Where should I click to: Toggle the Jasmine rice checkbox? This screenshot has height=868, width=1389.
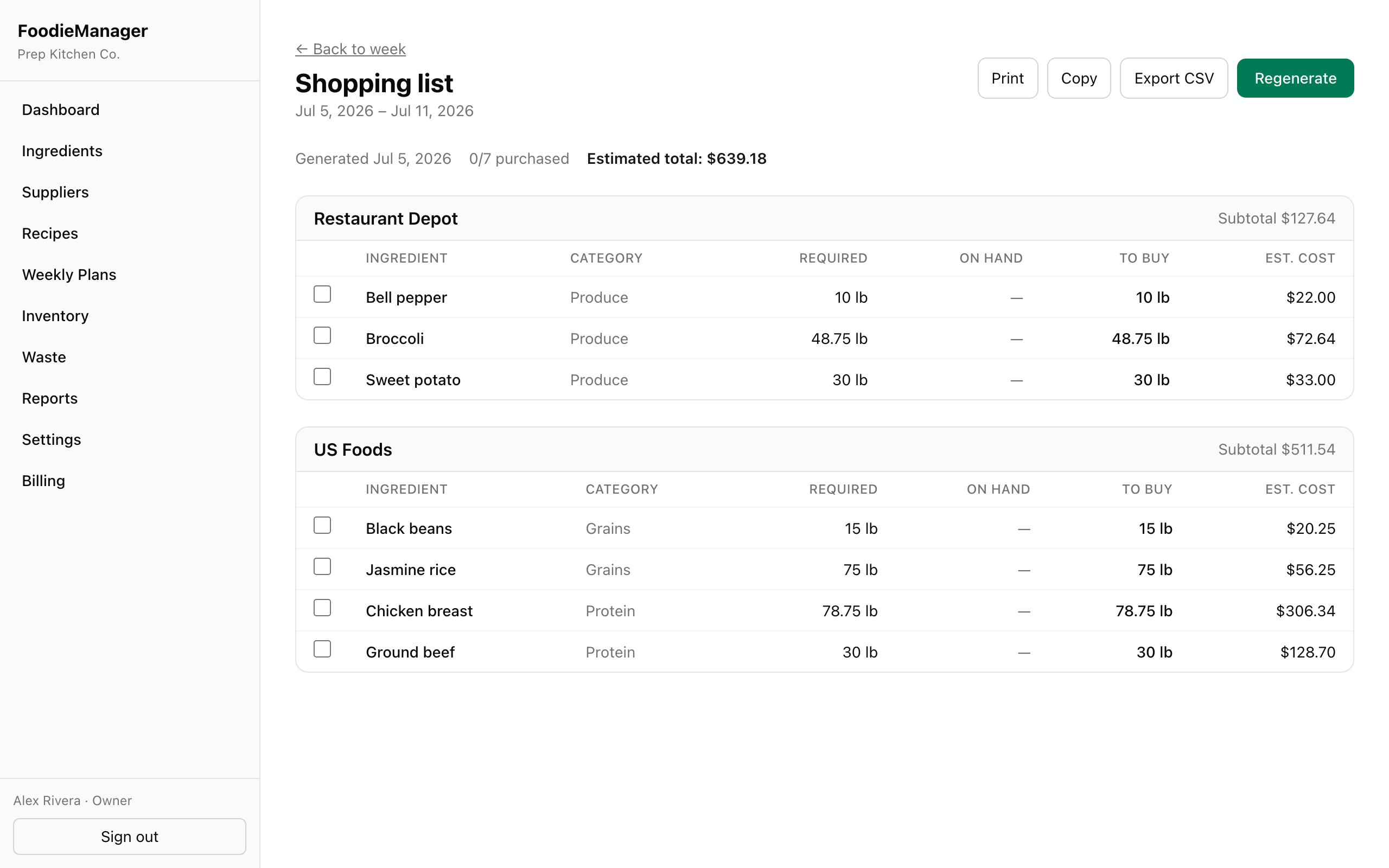322,566
